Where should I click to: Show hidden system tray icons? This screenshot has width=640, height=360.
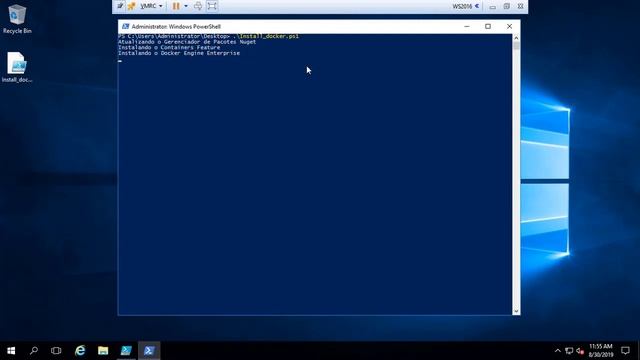(x=558, y=351)
